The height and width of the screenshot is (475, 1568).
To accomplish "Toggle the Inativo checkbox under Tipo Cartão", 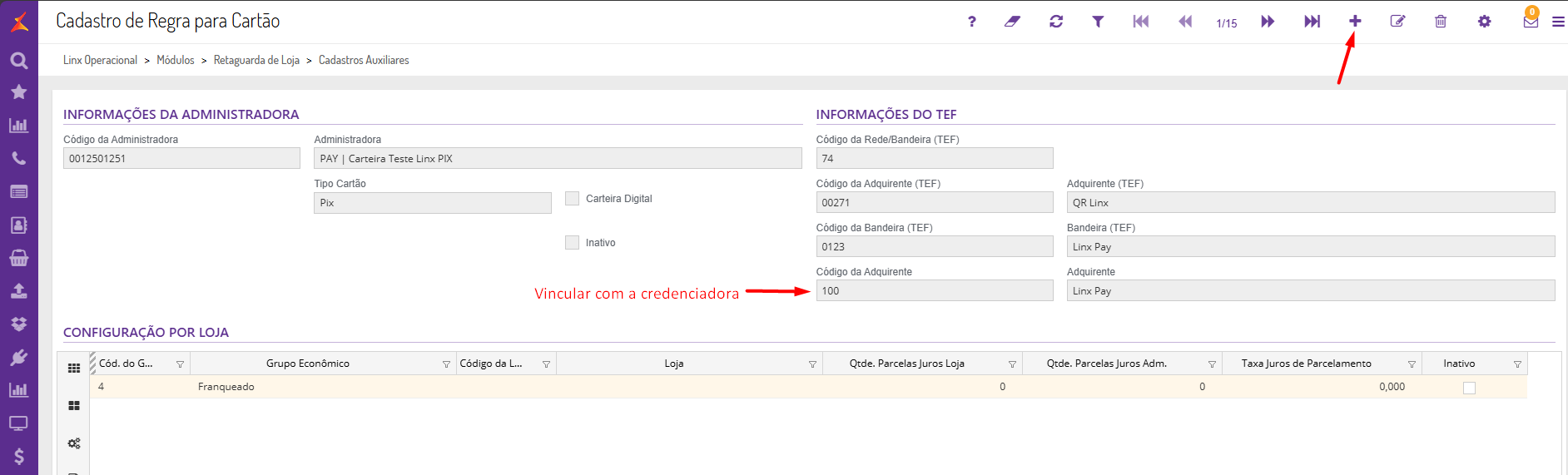I will tap(573, 243).
